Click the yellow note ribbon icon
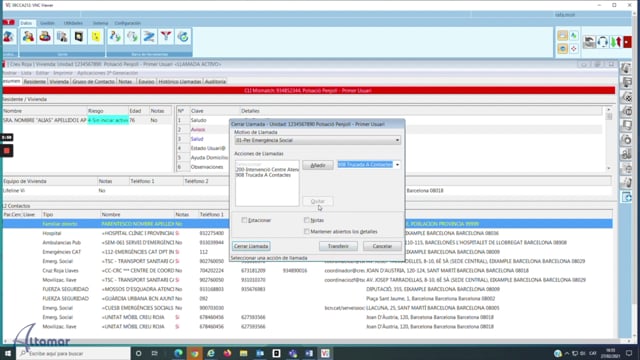640x360 pixels. (x=96, y=37)
